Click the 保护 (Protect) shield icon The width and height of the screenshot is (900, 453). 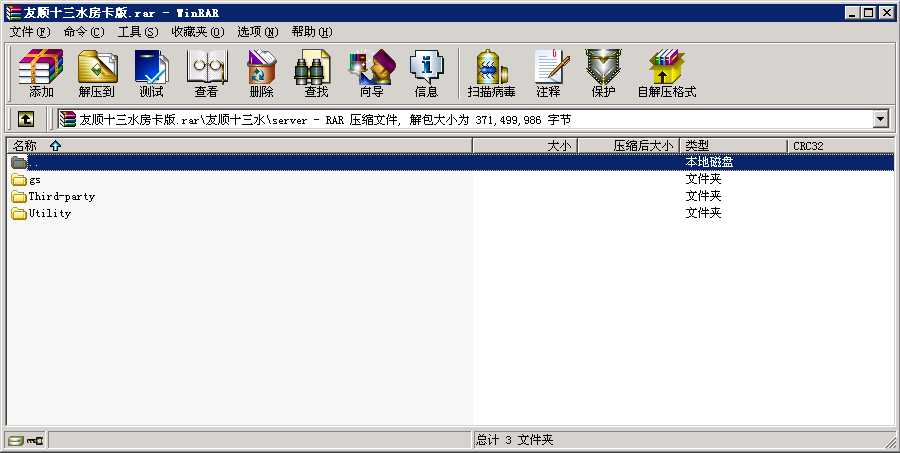pyautogui.click(x=603, y=73)
